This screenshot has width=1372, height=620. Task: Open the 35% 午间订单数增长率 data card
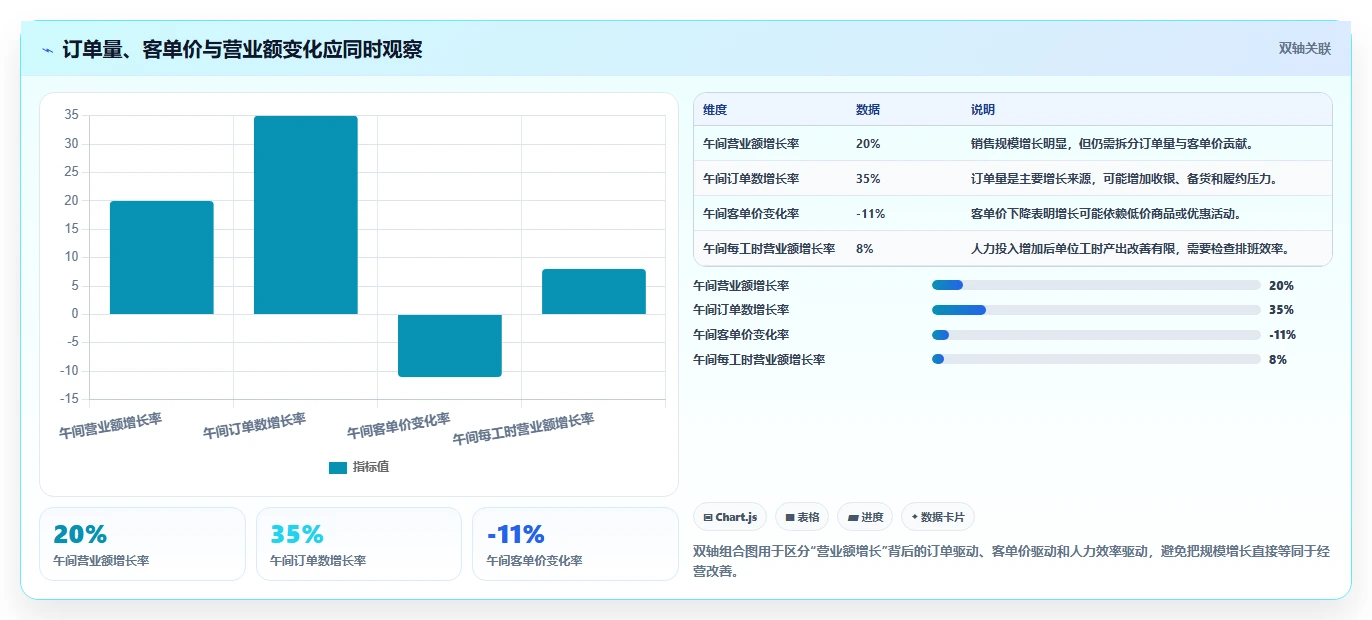pyautogui.click(x=359, y=544)
